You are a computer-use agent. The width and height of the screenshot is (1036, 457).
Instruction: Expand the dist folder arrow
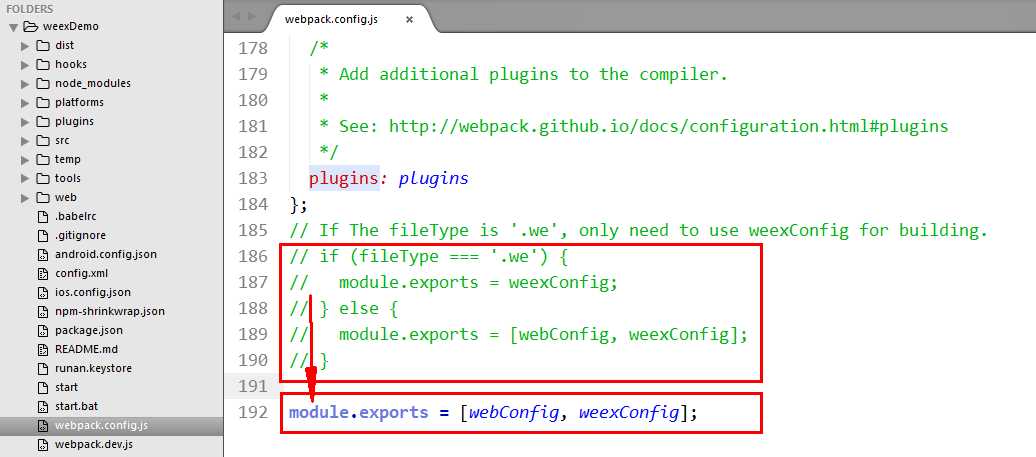(25, 46)
